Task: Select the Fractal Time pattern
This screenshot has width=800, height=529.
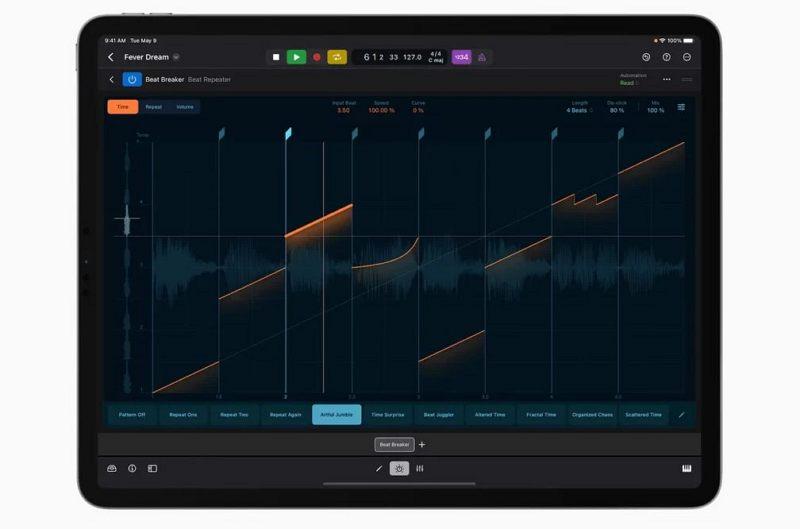Action: 541,415
